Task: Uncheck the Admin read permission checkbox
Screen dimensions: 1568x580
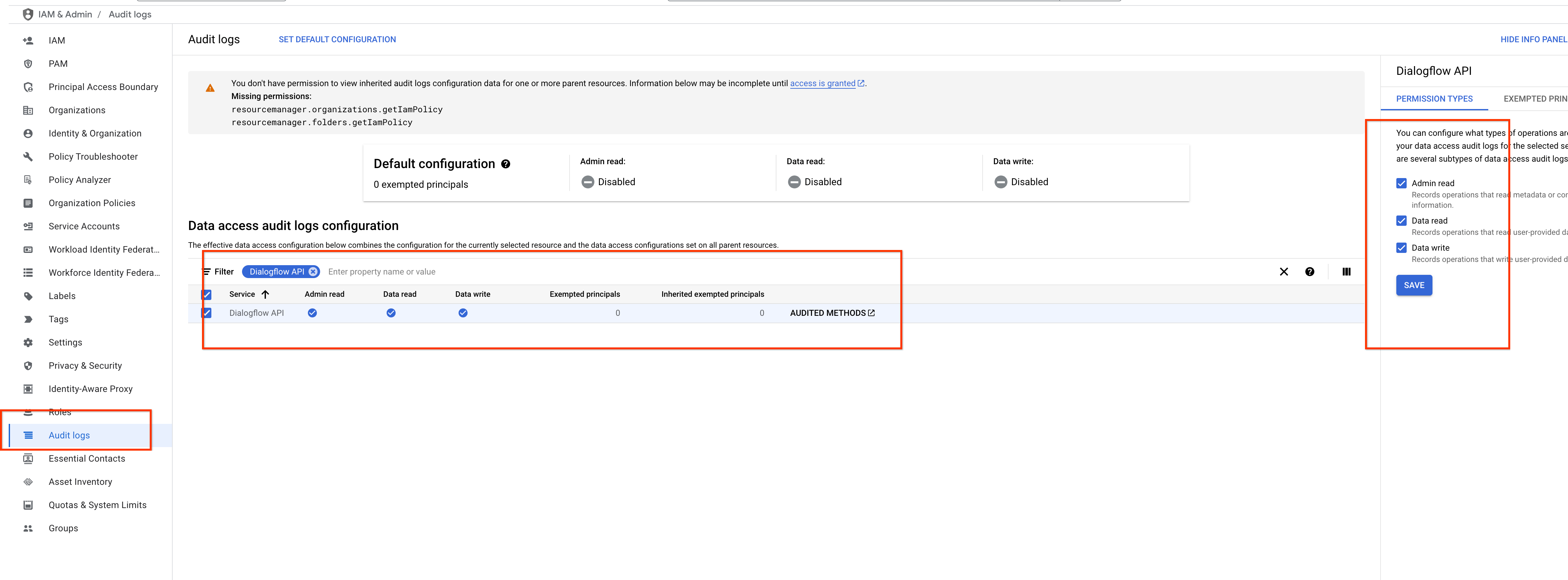Action: point(1401,183)
